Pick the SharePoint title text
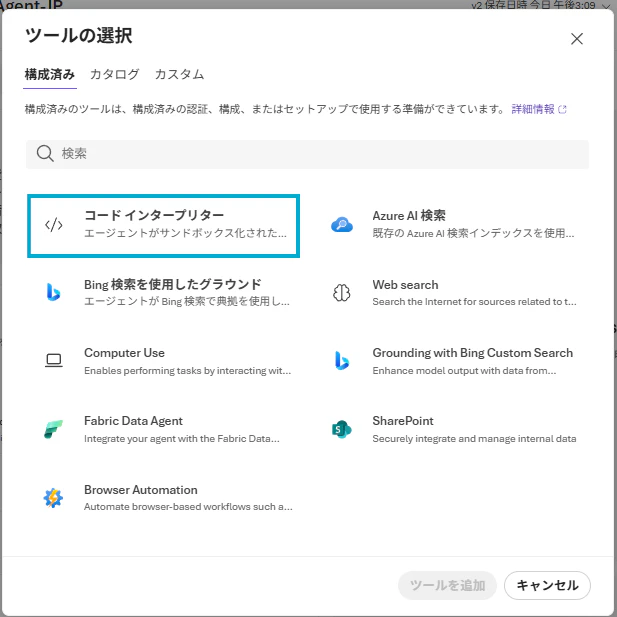The width and height of the screenshot is (617, 617). (x=403, y=421)
